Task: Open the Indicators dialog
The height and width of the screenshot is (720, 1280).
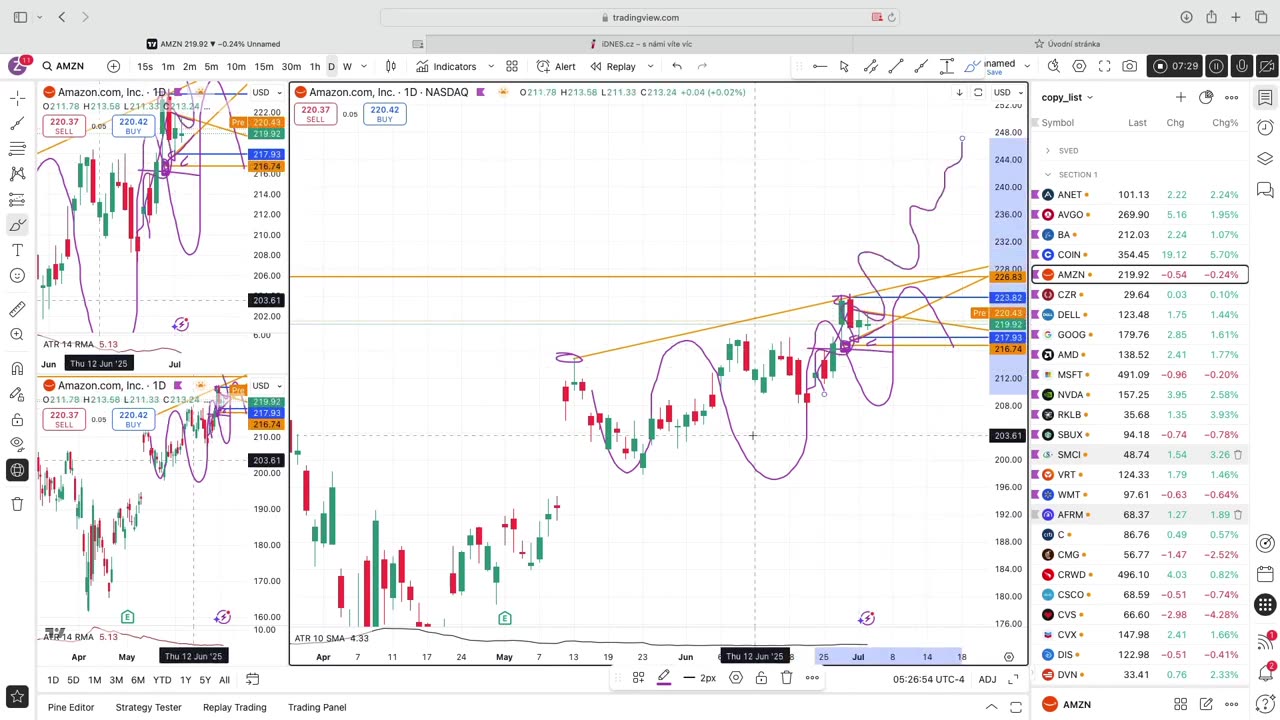Action: coord(445,66)
